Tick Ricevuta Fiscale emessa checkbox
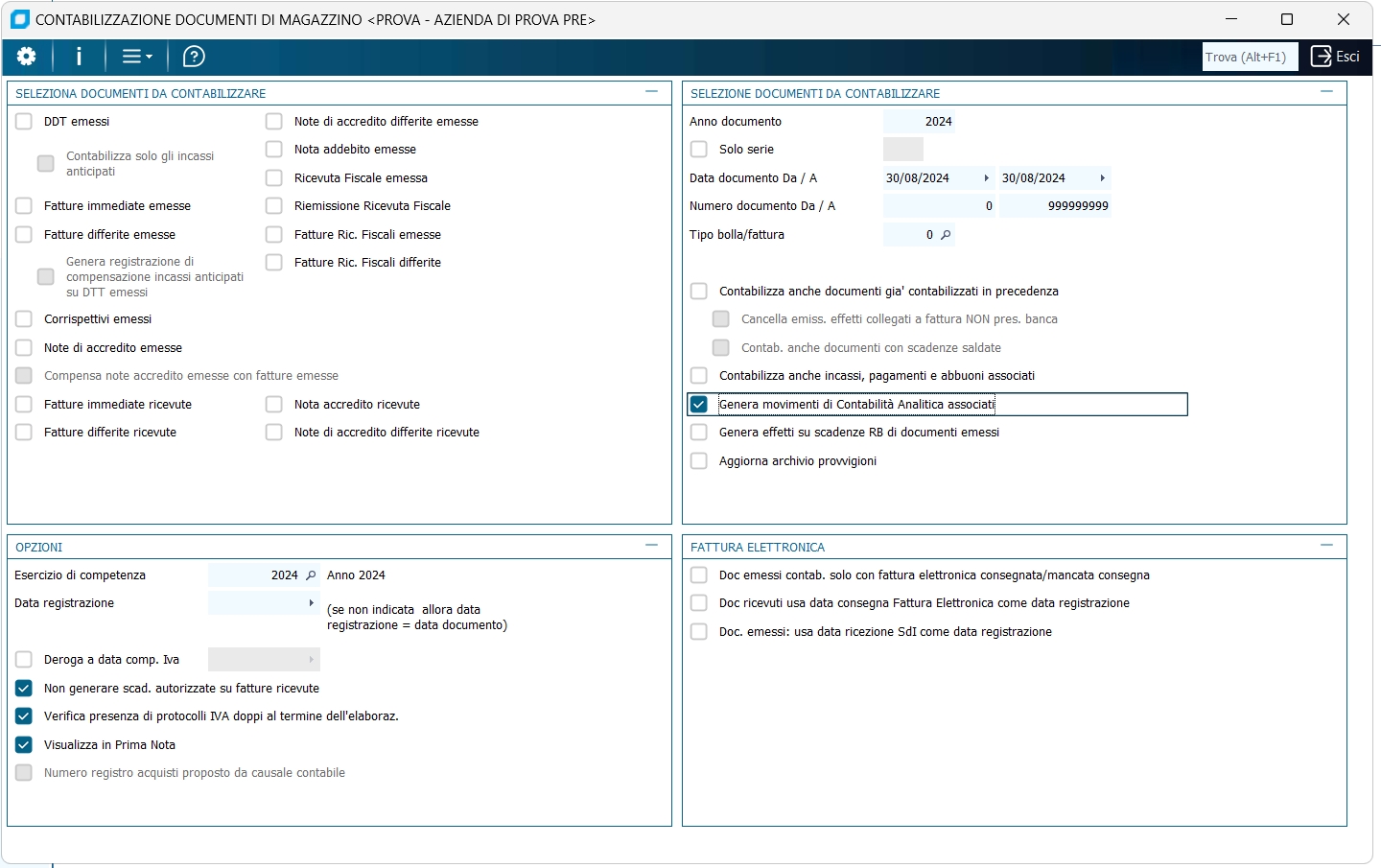1381x868 pixels. 274,178
